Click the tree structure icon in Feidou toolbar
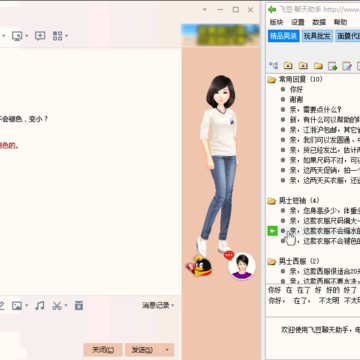 [273, 66]
